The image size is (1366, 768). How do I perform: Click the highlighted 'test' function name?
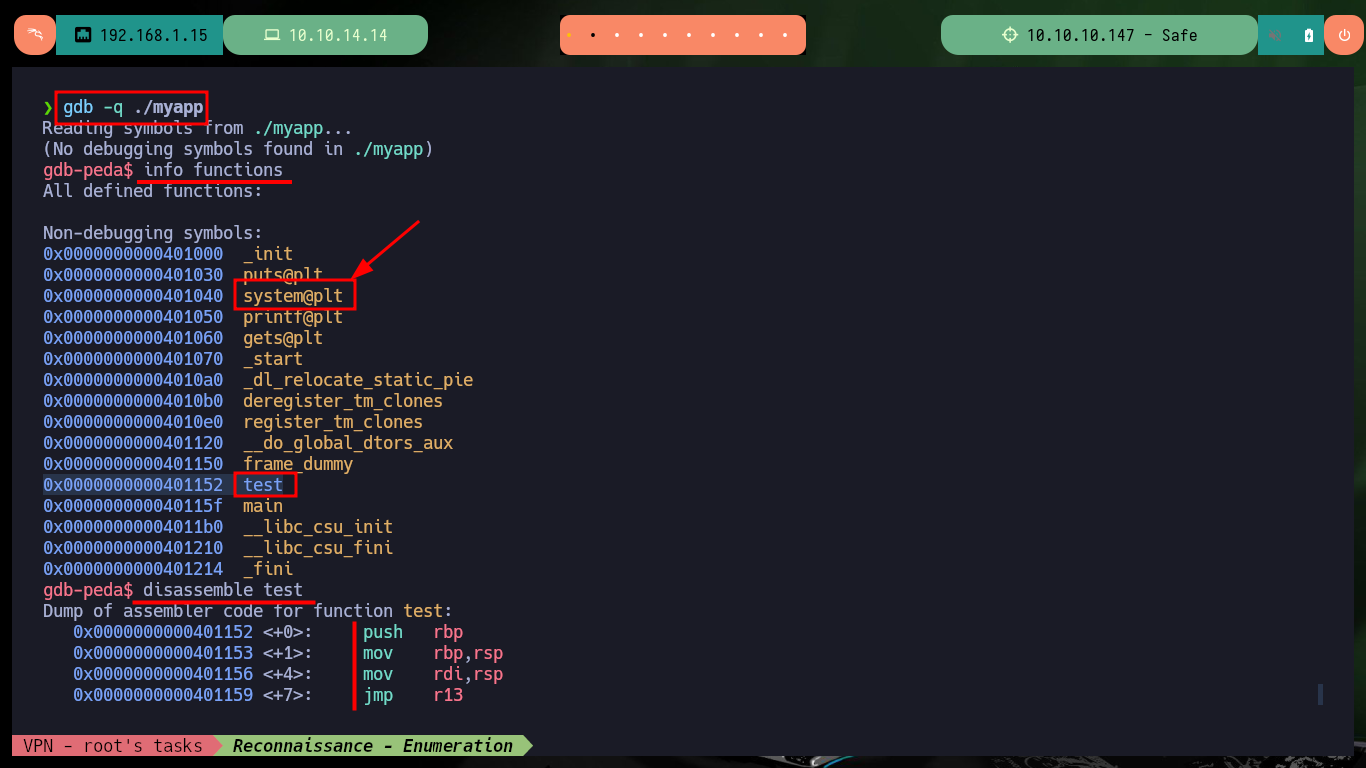263,485
